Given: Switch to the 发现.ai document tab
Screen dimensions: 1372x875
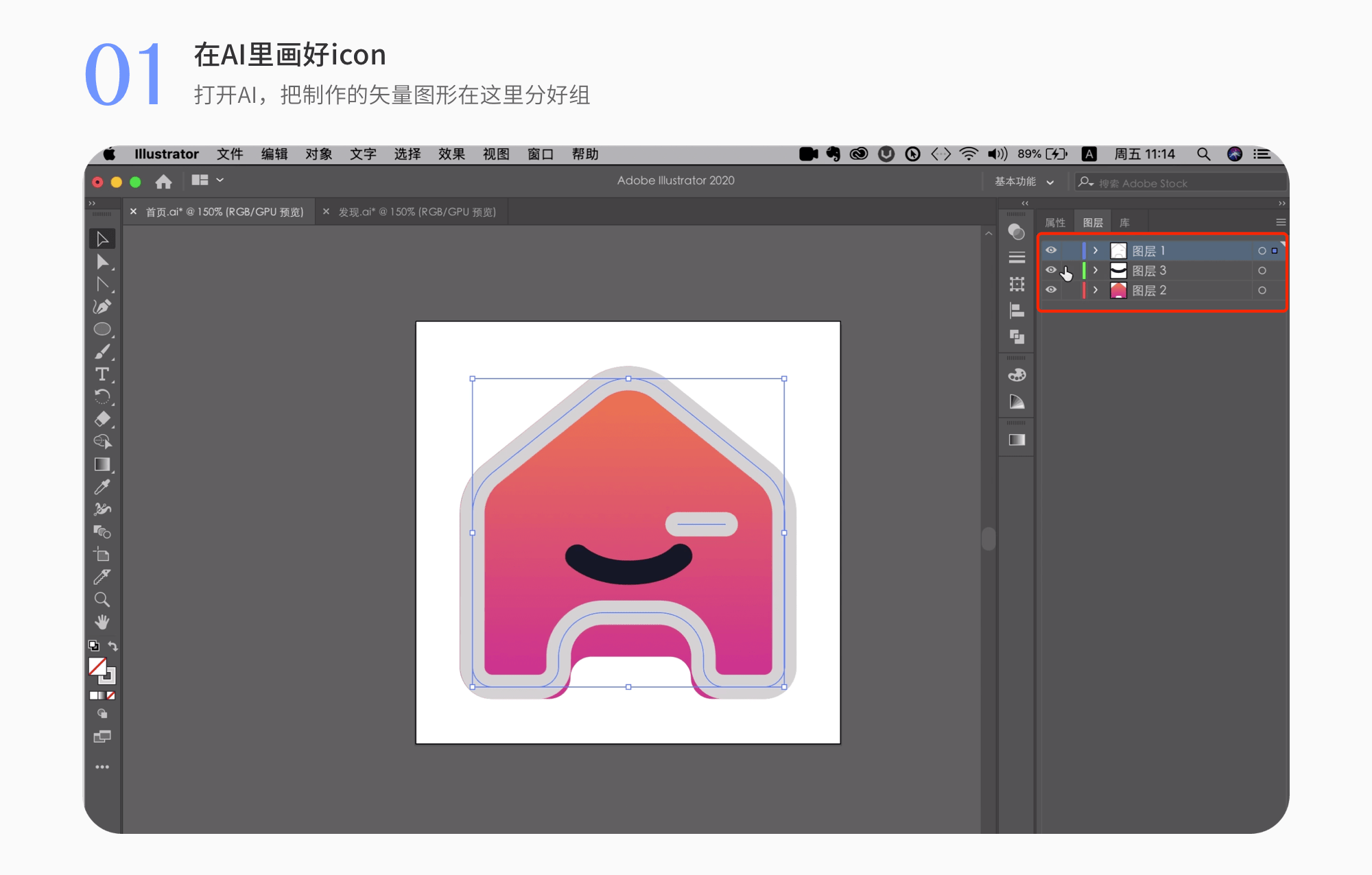Looking at the screenshot, I should [x=416, y=212].
